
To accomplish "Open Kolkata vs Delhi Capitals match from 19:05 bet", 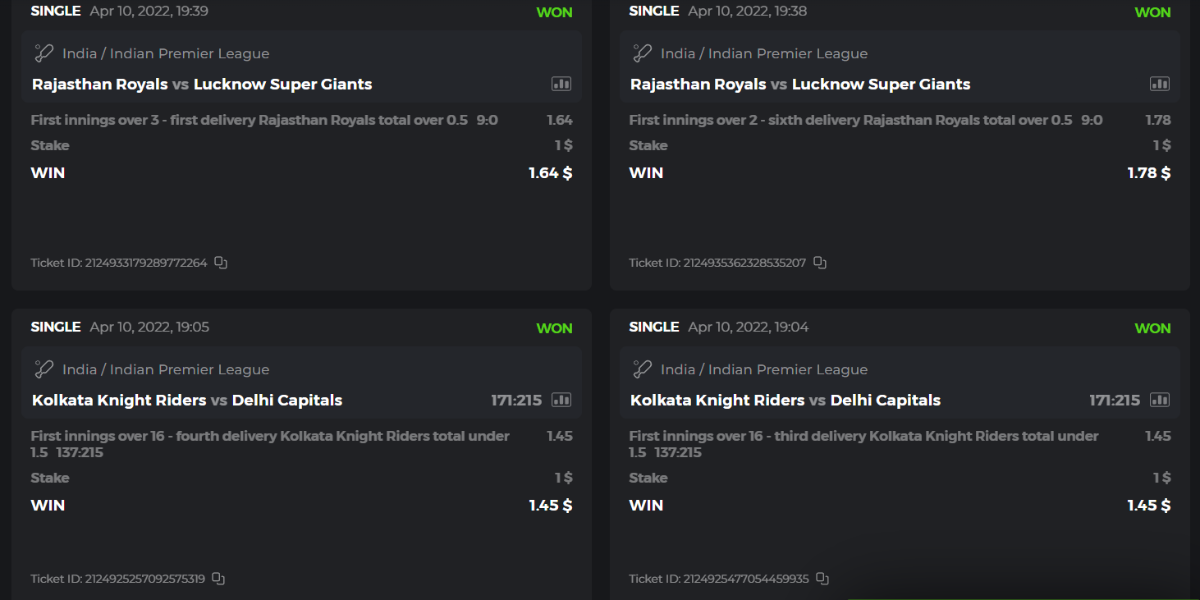I will pyautogui.click(x=187, y=400).
